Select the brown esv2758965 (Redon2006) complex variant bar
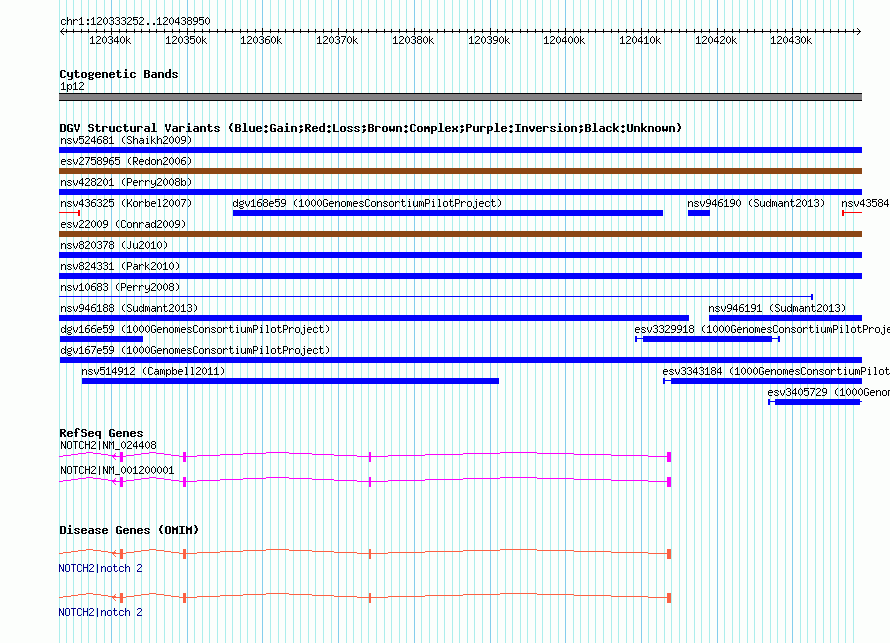Viewport: 890px width, 643px height. tap(460, 171)
